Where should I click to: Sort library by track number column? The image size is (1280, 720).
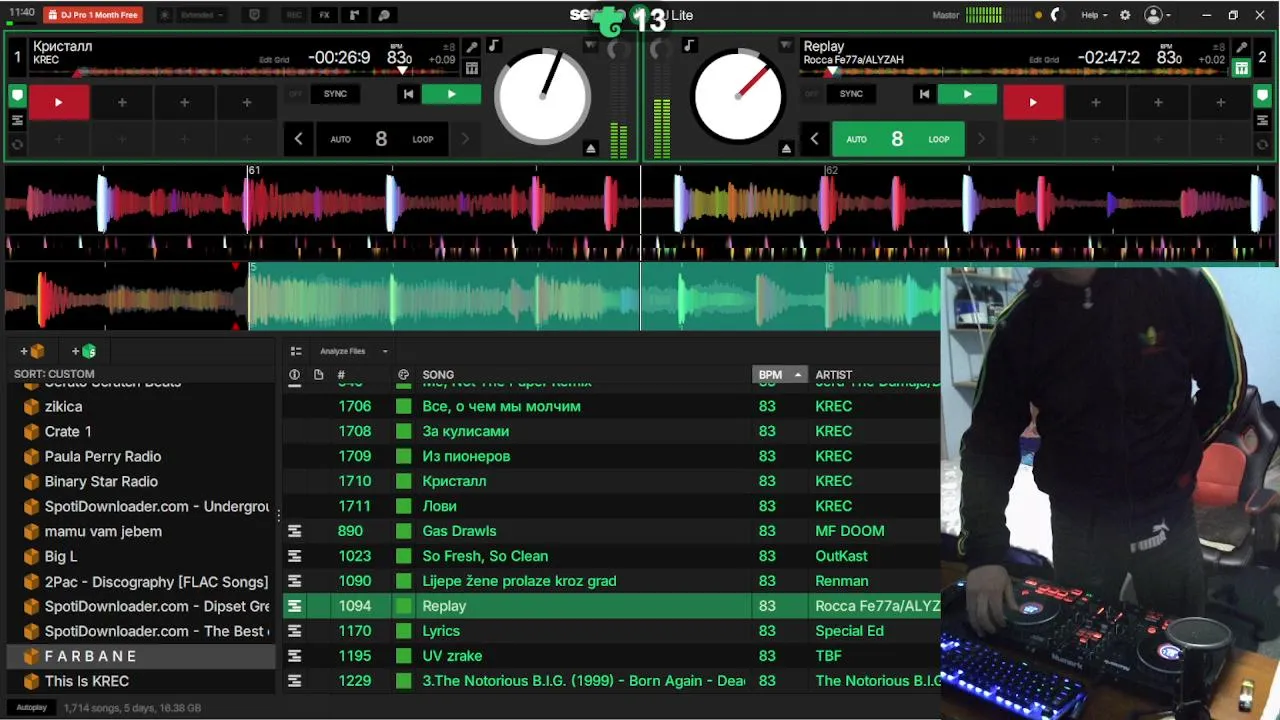(341, 375)
